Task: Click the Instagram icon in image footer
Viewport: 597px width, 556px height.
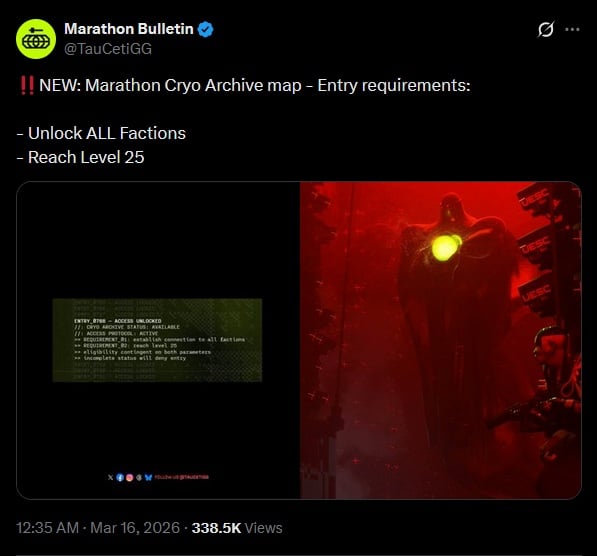Action: [x=129, y=477]
